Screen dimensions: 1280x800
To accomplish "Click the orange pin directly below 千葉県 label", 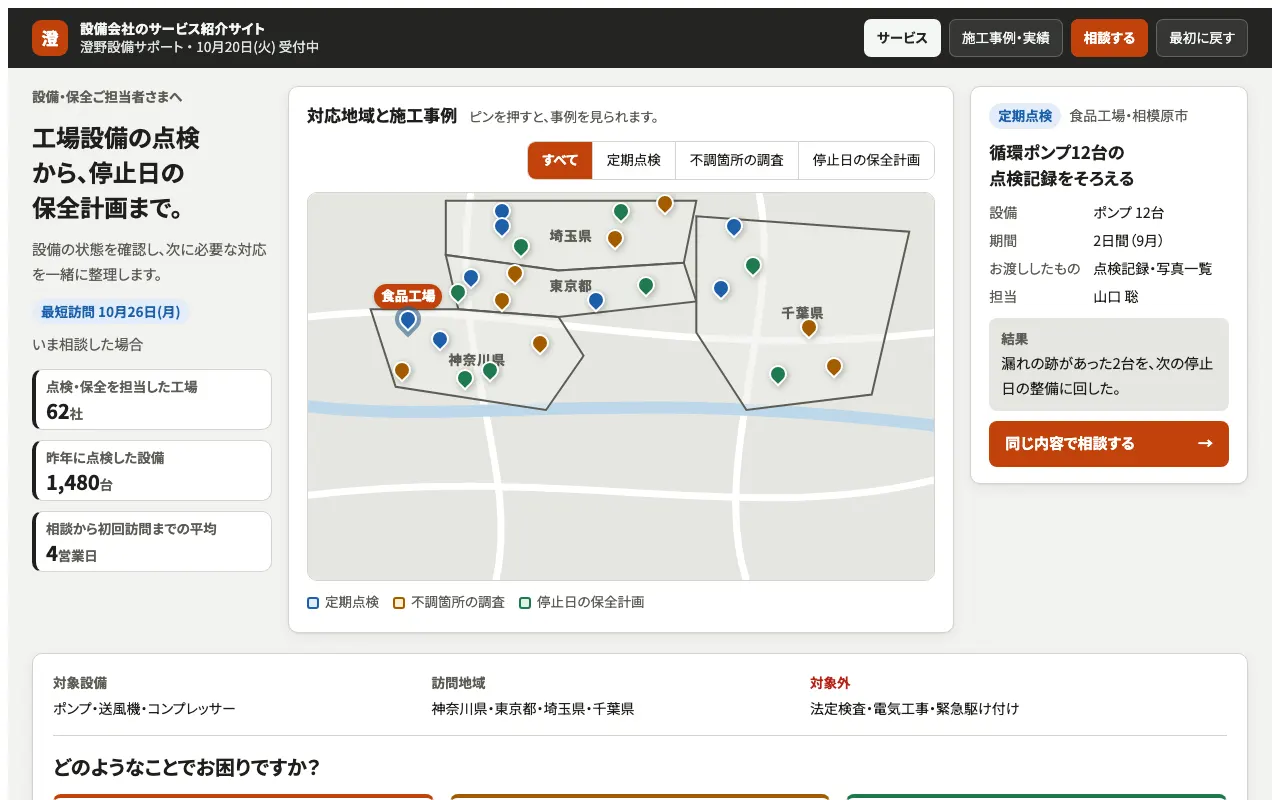I will point(809,328).
